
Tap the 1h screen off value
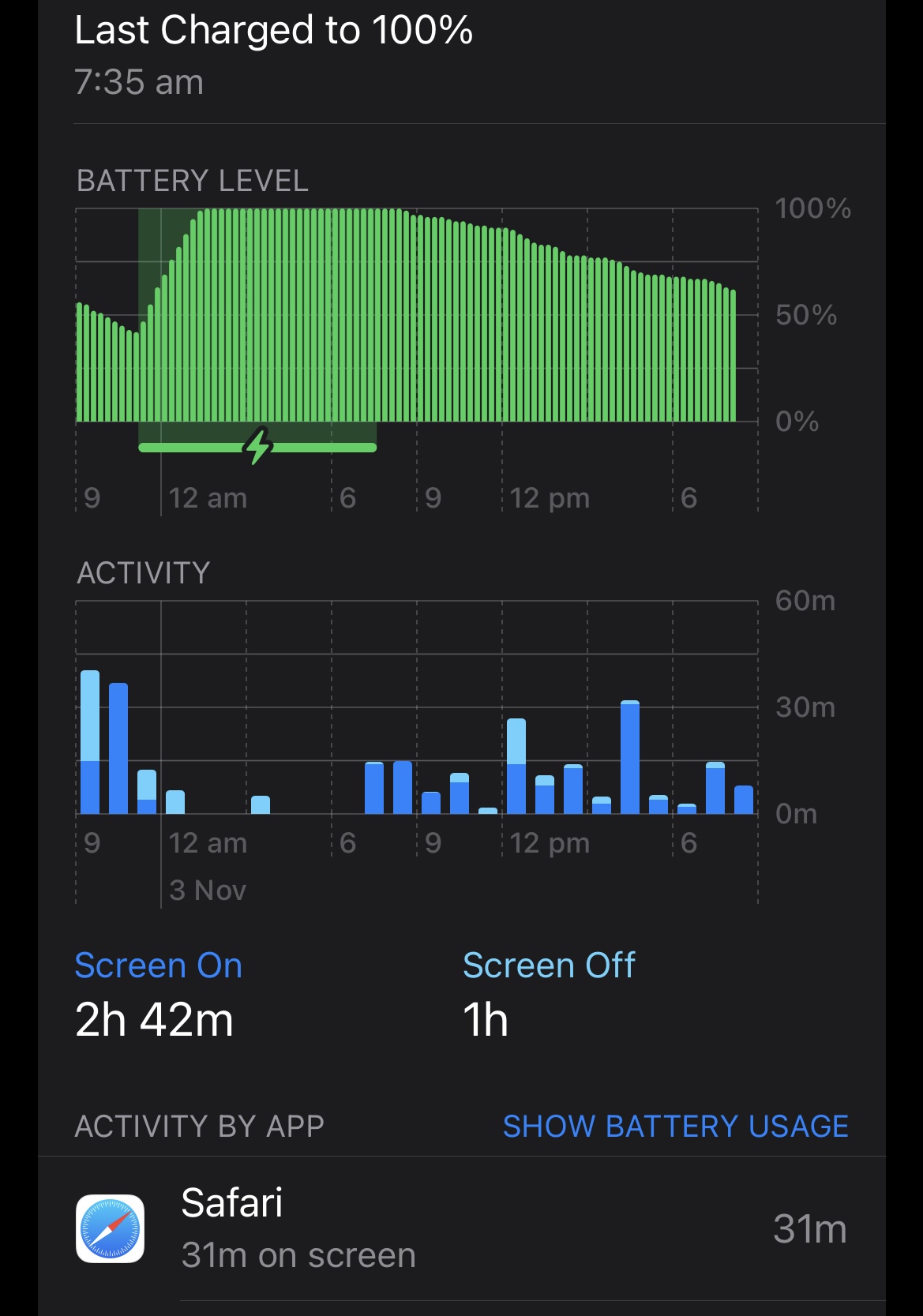click(486, 1020)
